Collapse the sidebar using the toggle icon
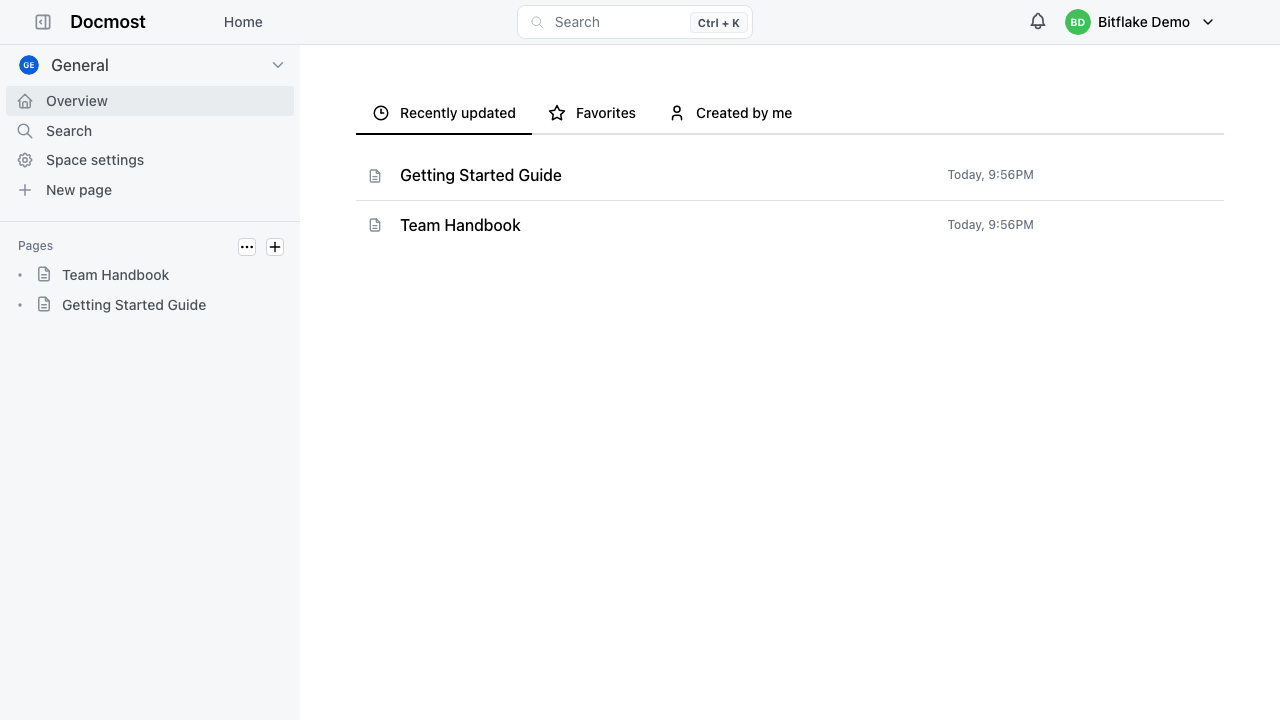 click(x=43, y=22)
